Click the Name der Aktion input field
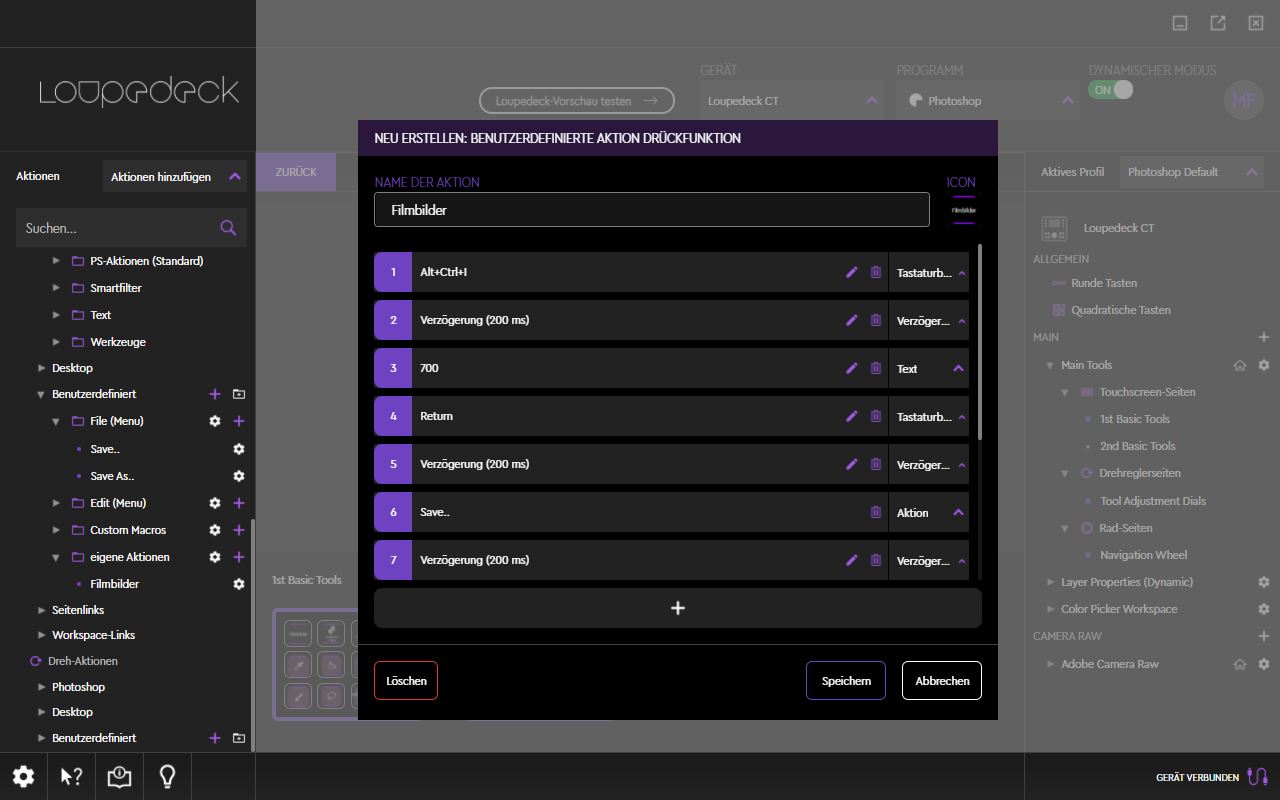This screenshot has width=1280, height=800. [x=652, y=210]
